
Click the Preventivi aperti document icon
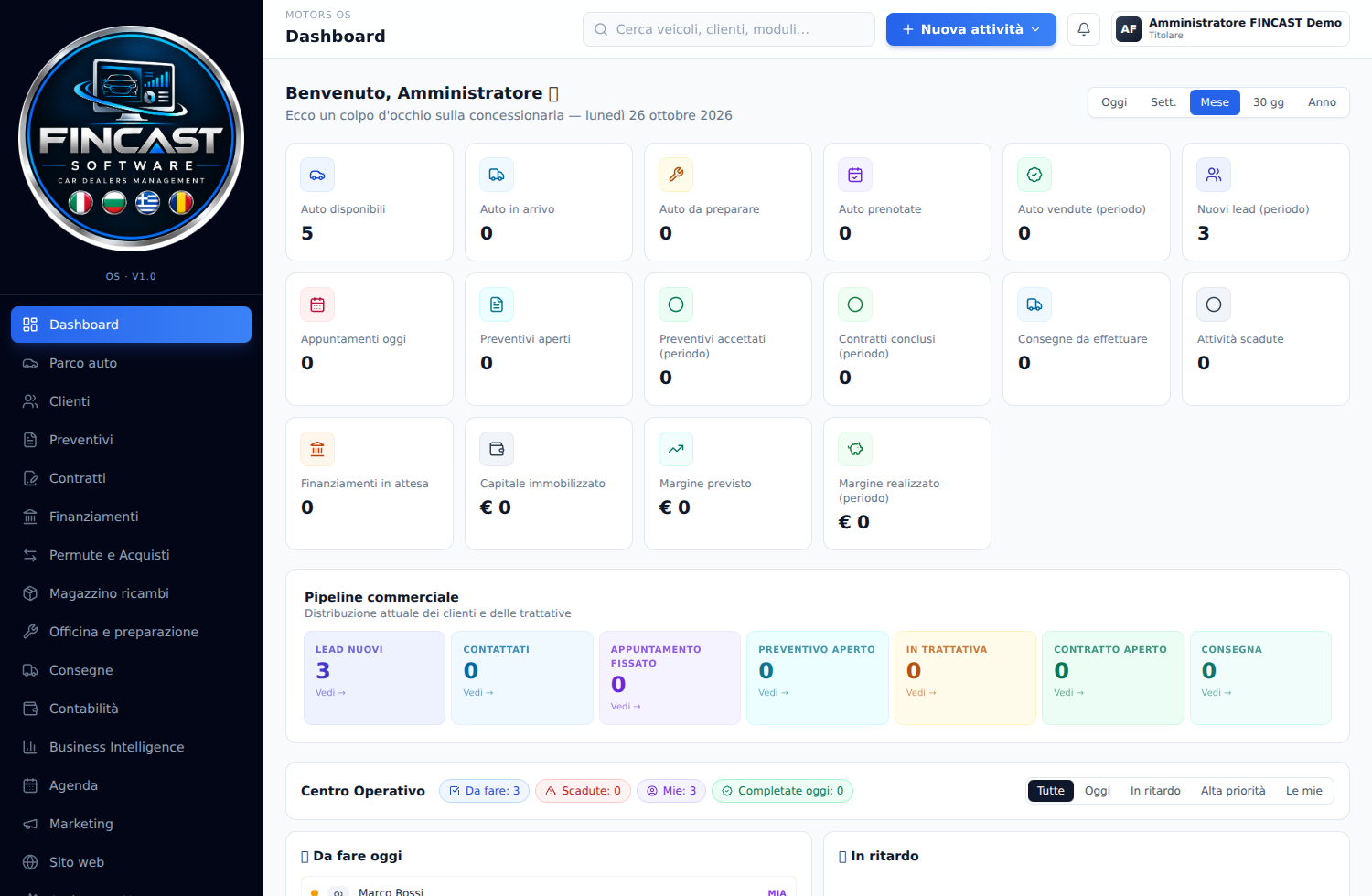pos(497,304)
